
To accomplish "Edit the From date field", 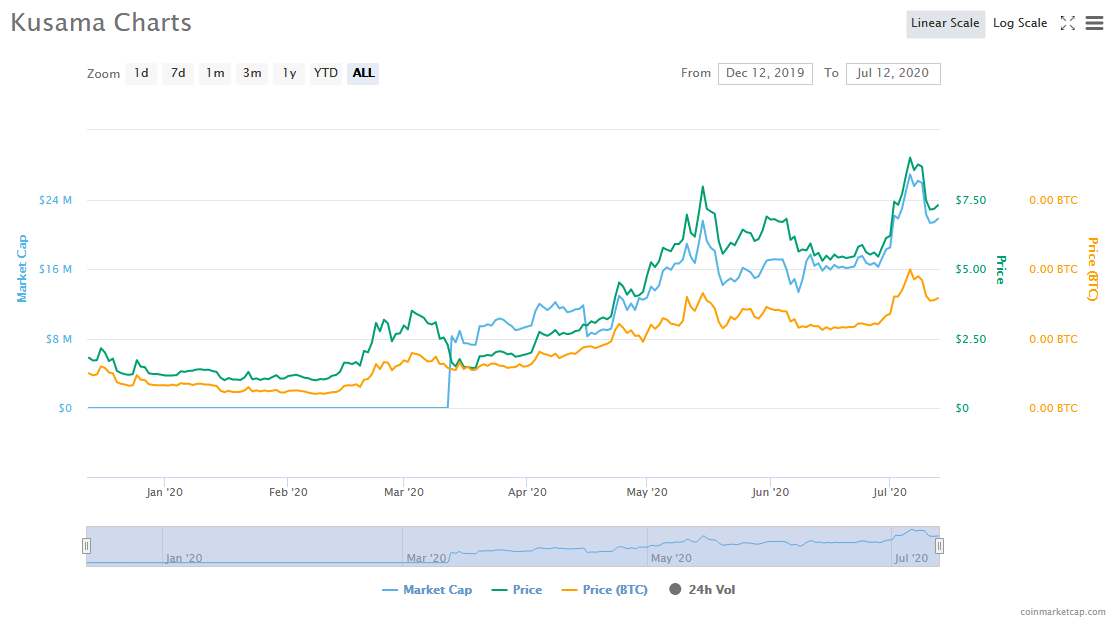I will click(x=765, y=73).
